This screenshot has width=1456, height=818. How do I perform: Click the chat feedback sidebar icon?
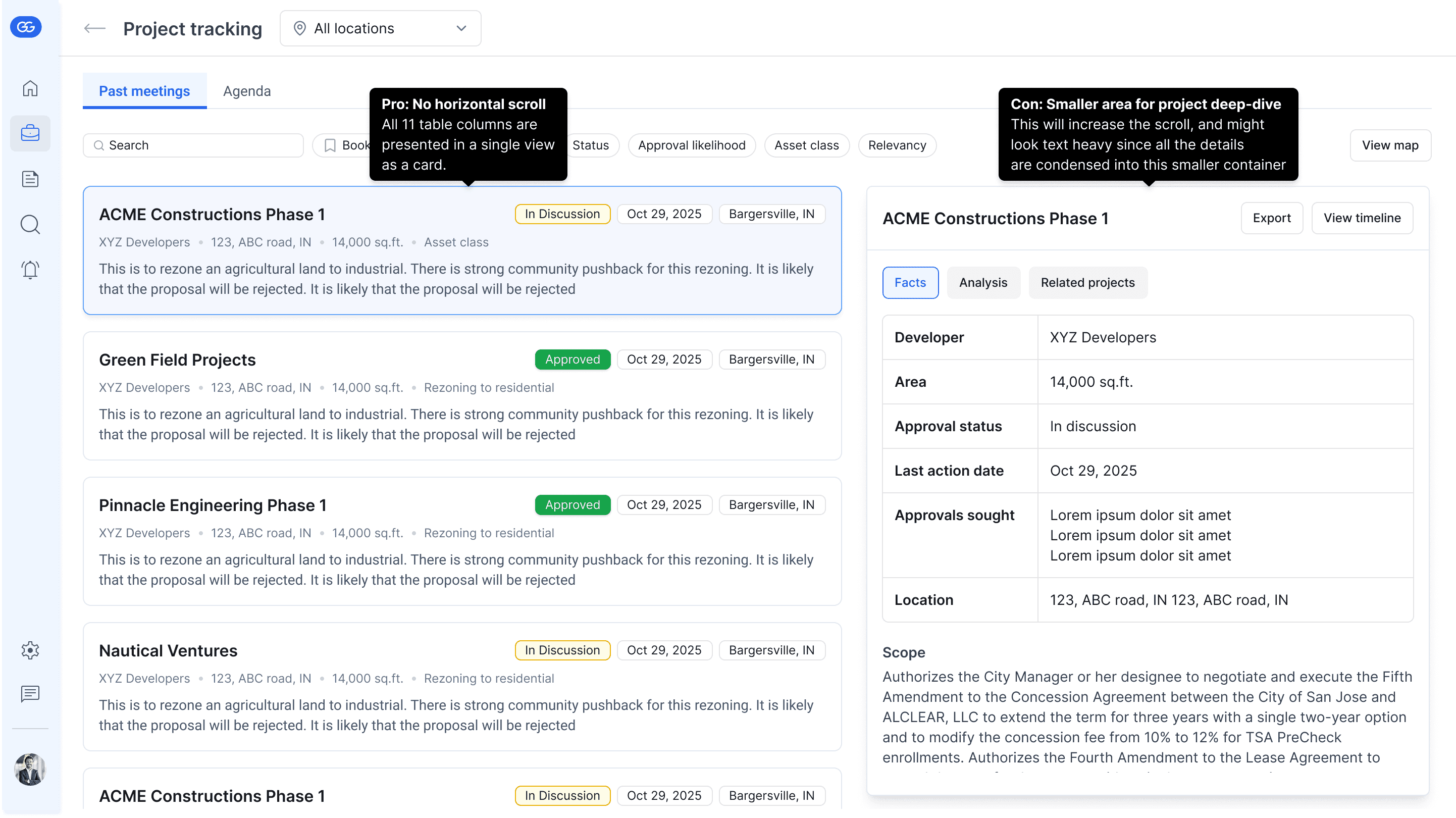30,694
